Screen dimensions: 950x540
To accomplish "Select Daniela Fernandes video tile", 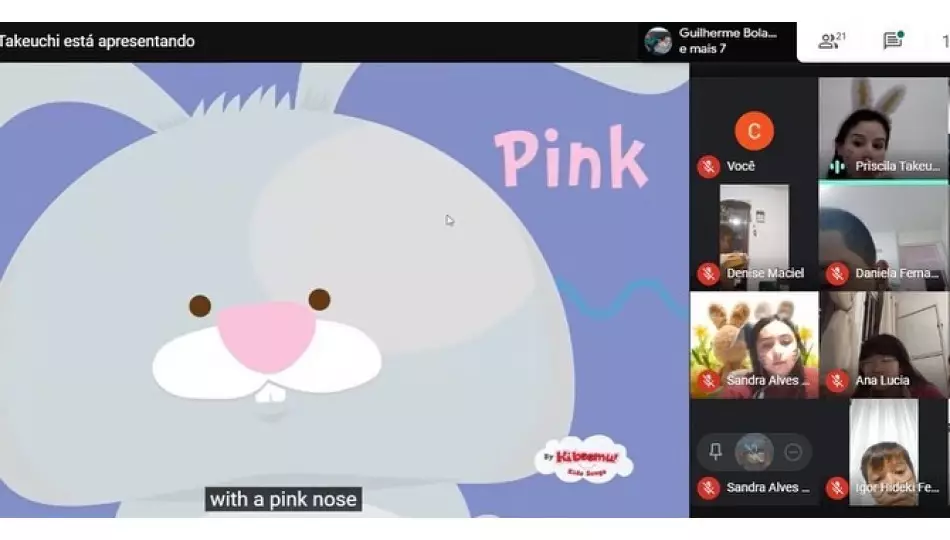I will tap(883, 236).
